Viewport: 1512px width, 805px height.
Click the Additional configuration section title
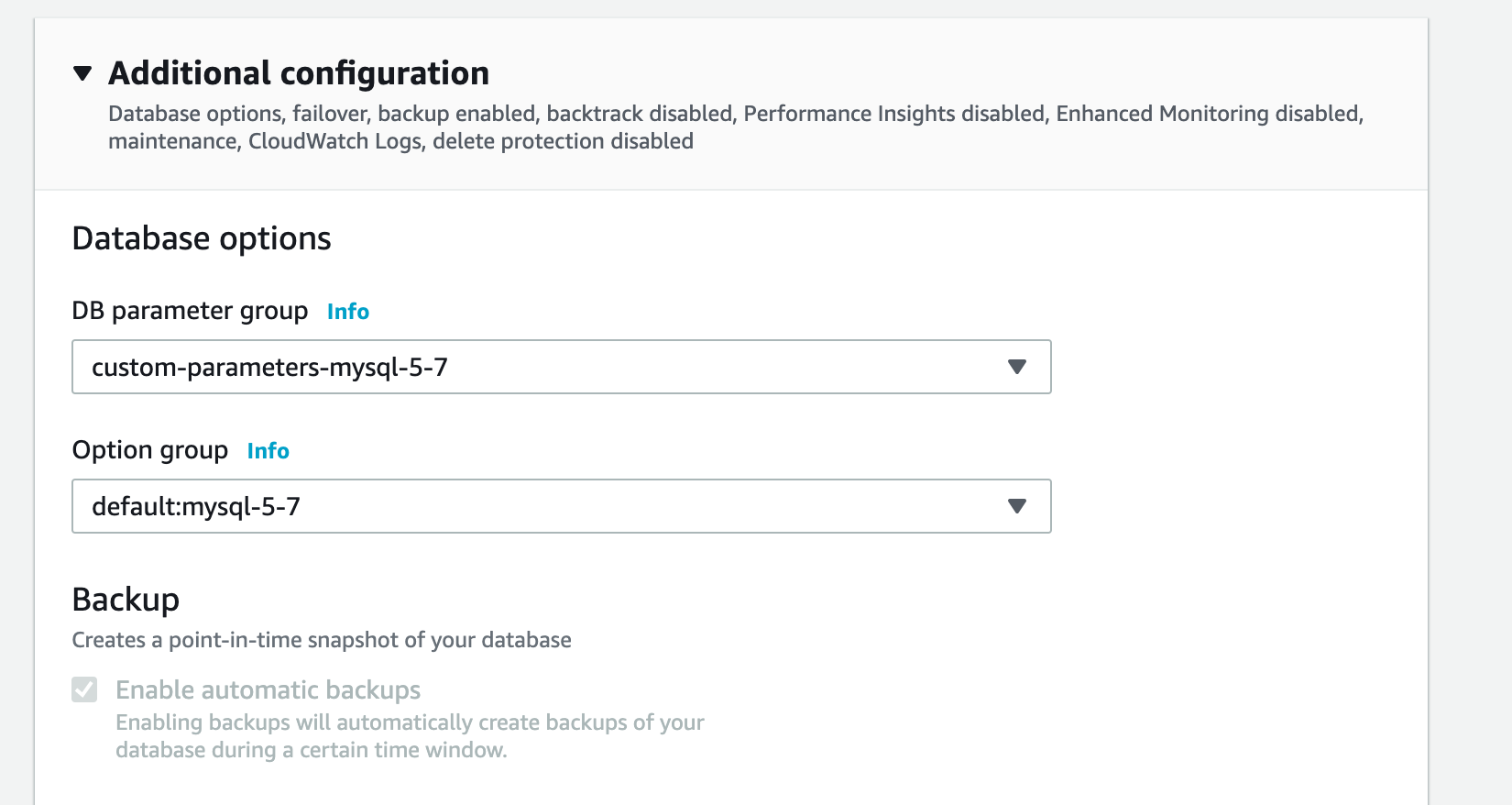click(x=299, y=73)
